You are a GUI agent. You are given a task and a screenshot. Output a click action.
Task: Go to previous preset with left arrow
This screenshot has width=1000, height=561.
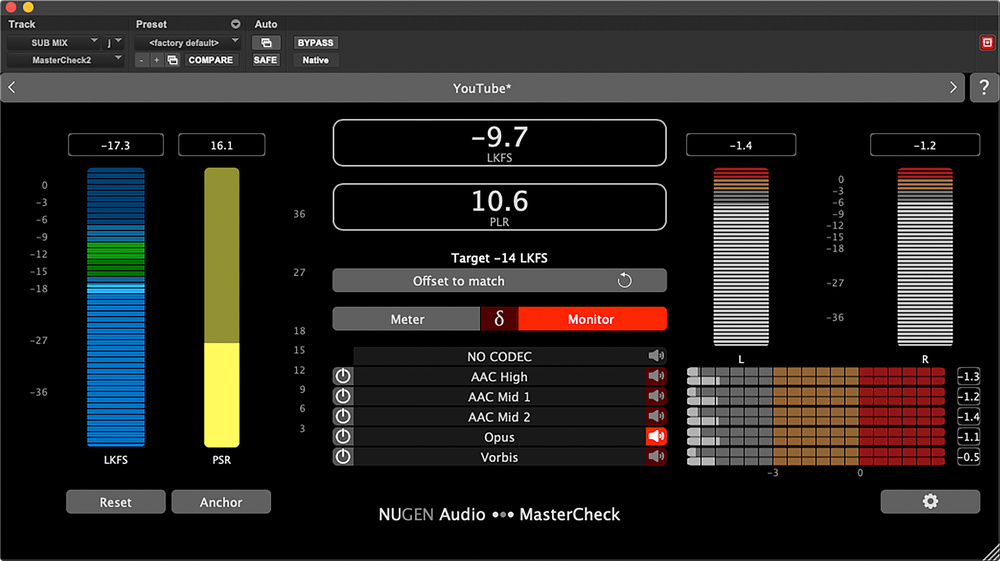pos(12,88)
